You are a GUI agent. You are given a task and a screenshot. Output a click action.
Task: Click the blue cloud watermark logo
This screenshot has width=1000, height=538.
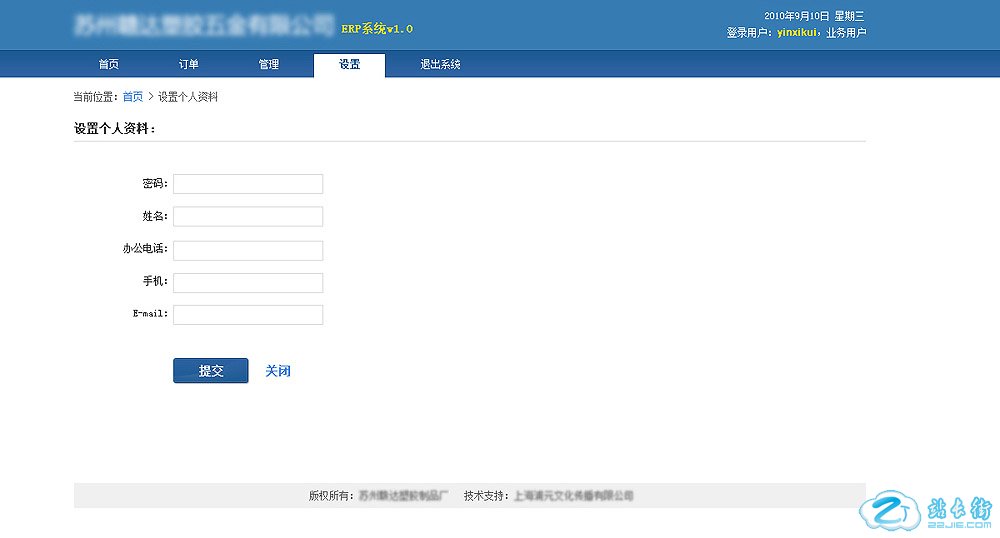(886, 512)
